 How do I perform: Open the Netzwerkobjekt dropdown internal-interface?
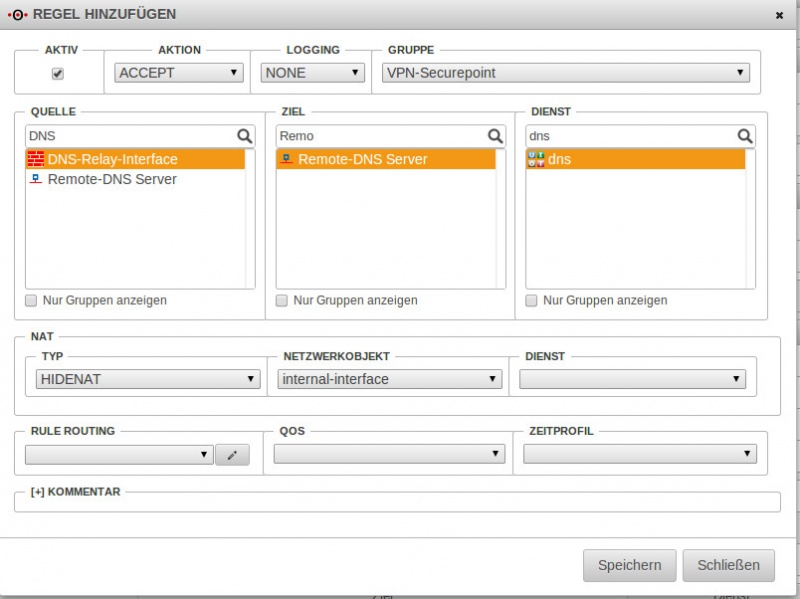(x=389, y=379)
